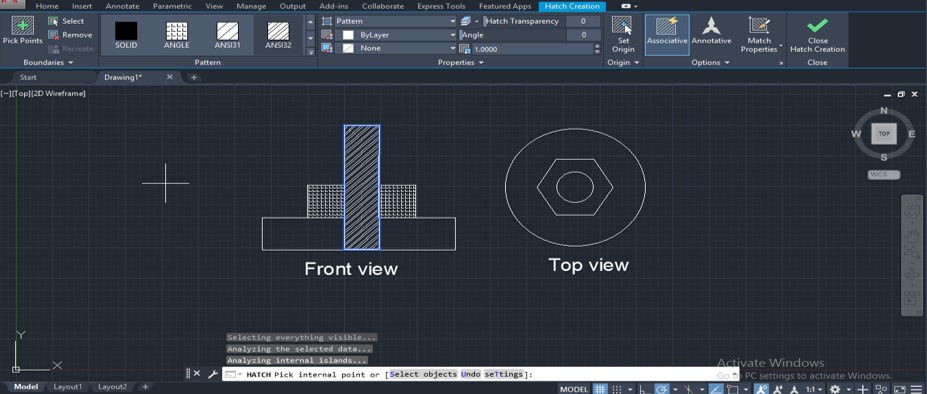Click Select objects command-line option

[423, 374]
